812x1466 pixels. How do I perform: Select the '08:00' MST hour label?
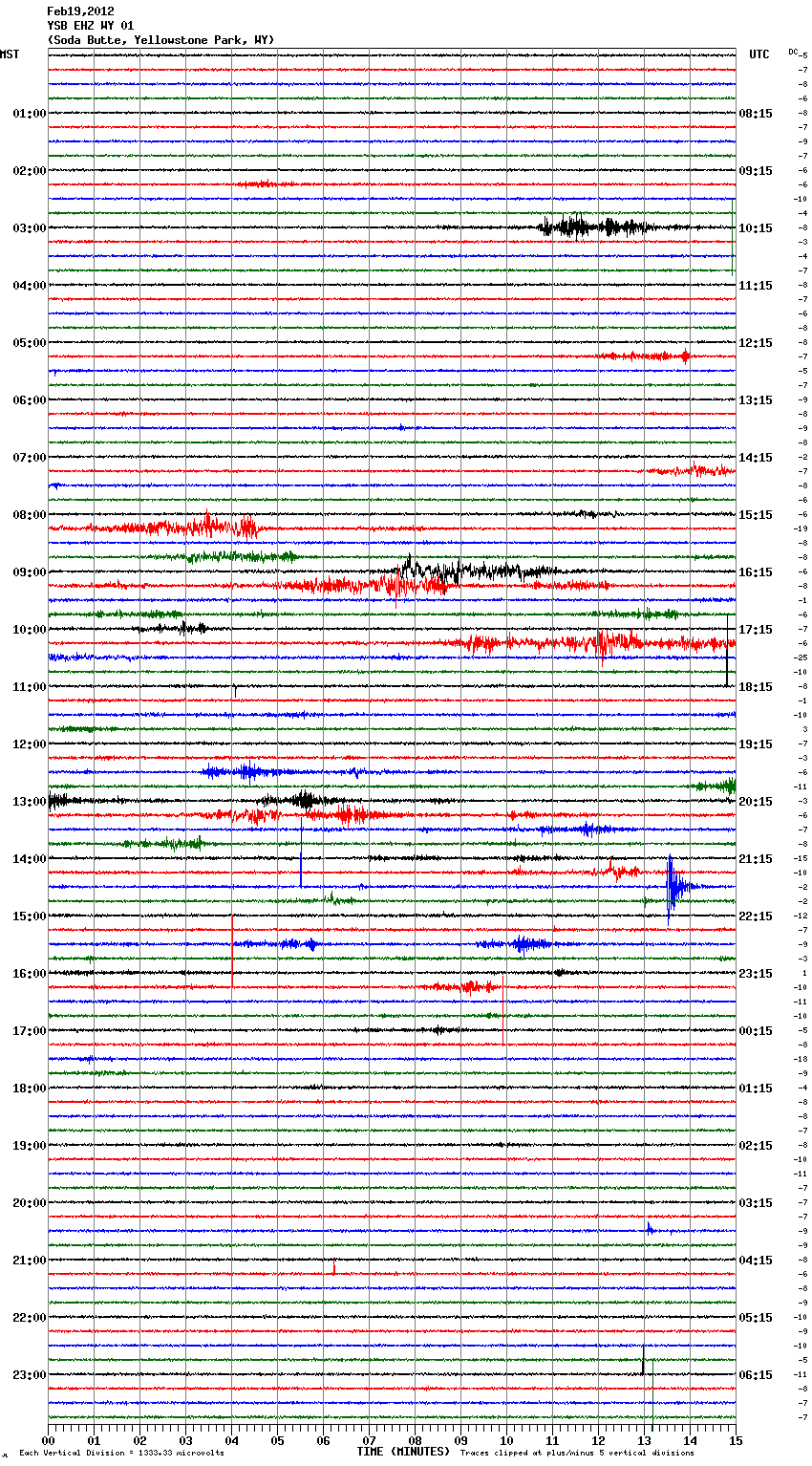coord(30,515)
